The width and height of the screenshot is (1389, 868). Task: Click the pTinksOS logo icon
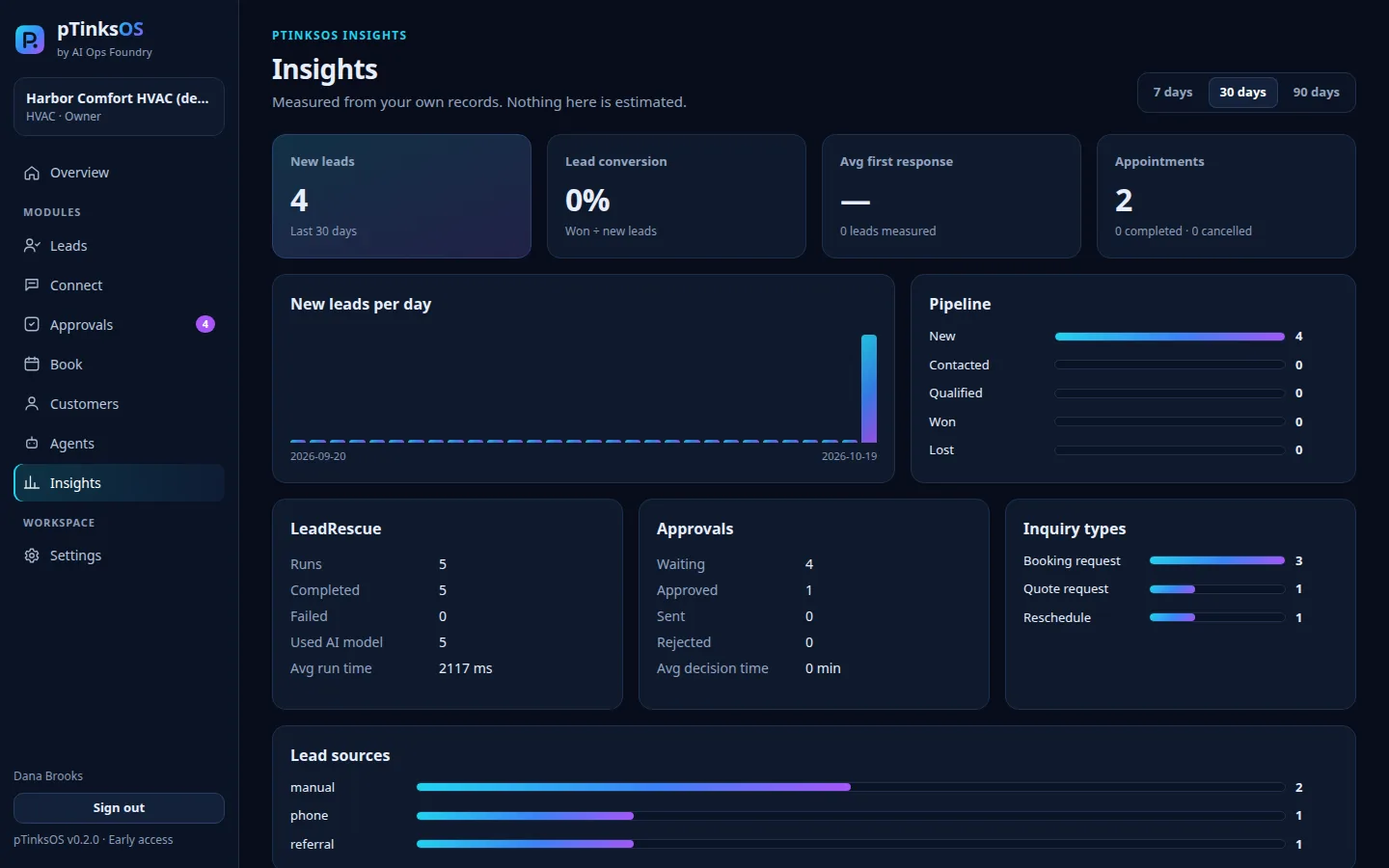pyautogui.click(x=30, y=40)
